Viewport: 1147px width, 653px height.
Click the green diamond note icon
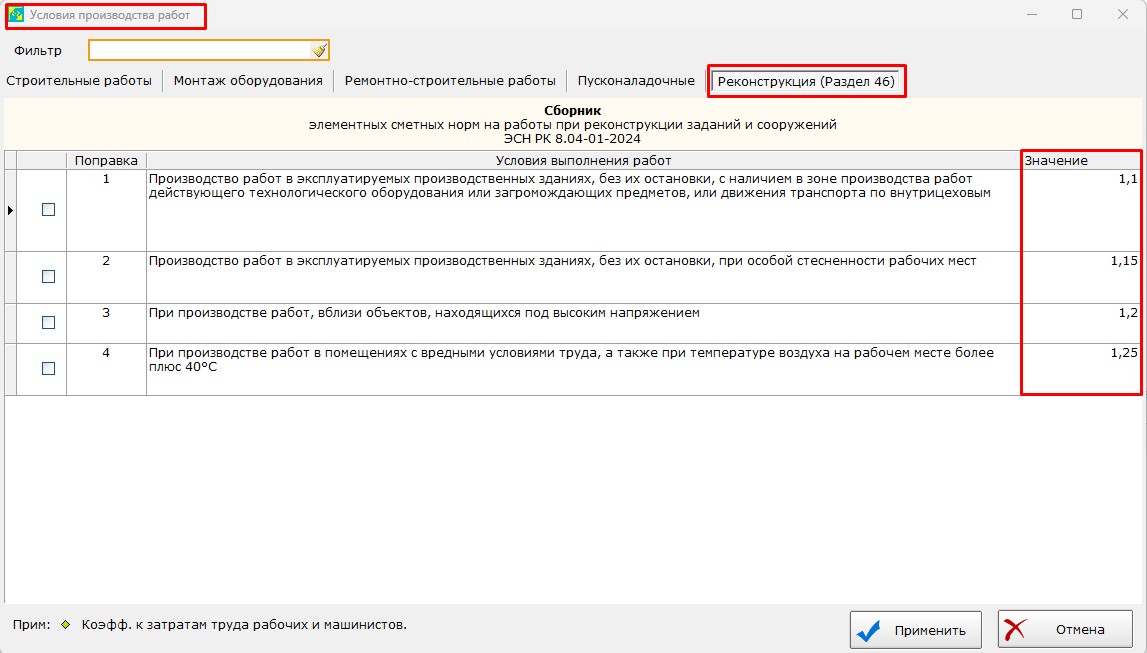[66, 626]
